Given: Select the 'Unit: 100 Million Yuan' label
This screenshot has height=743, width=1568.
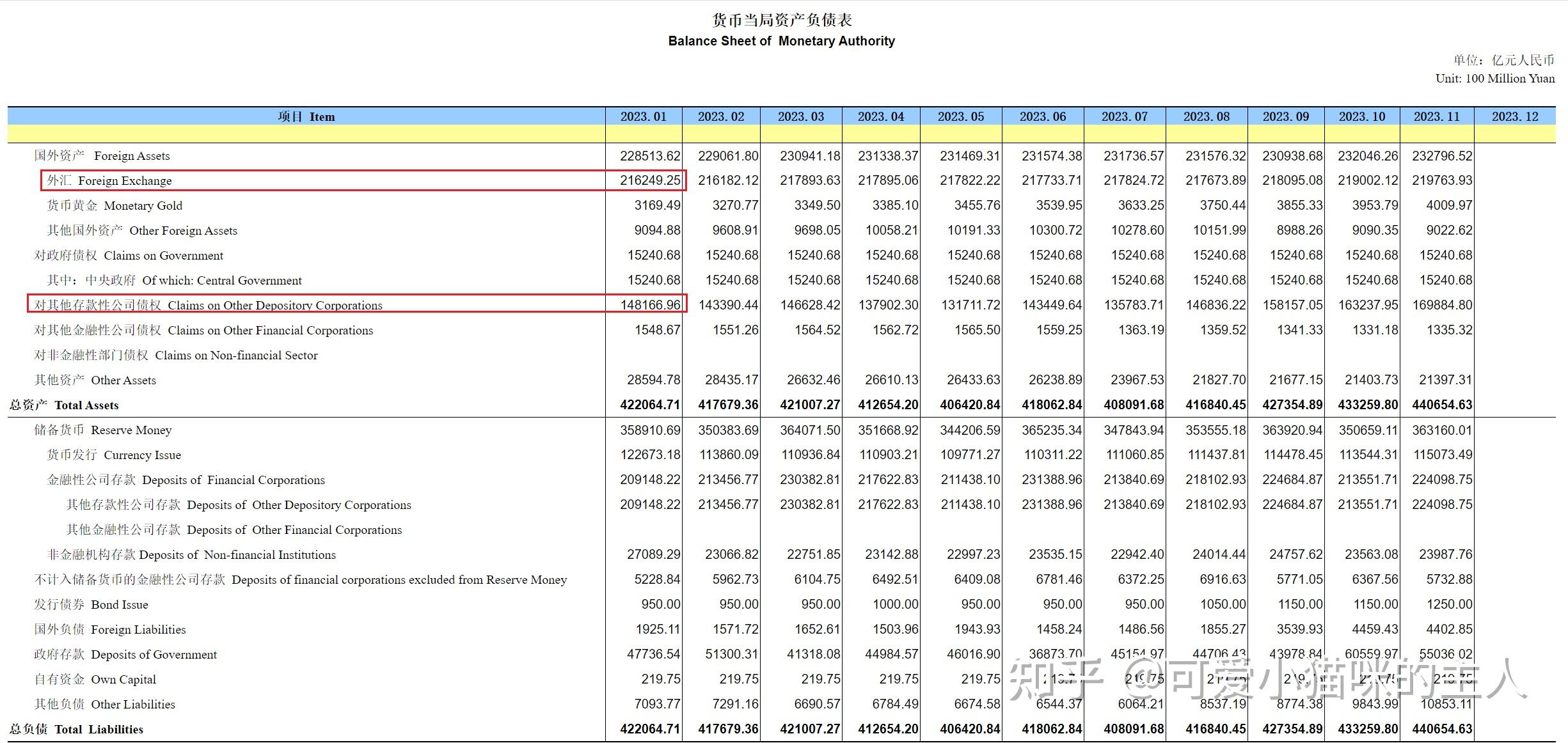Looking at the screenshot, I should (1495, 79).
